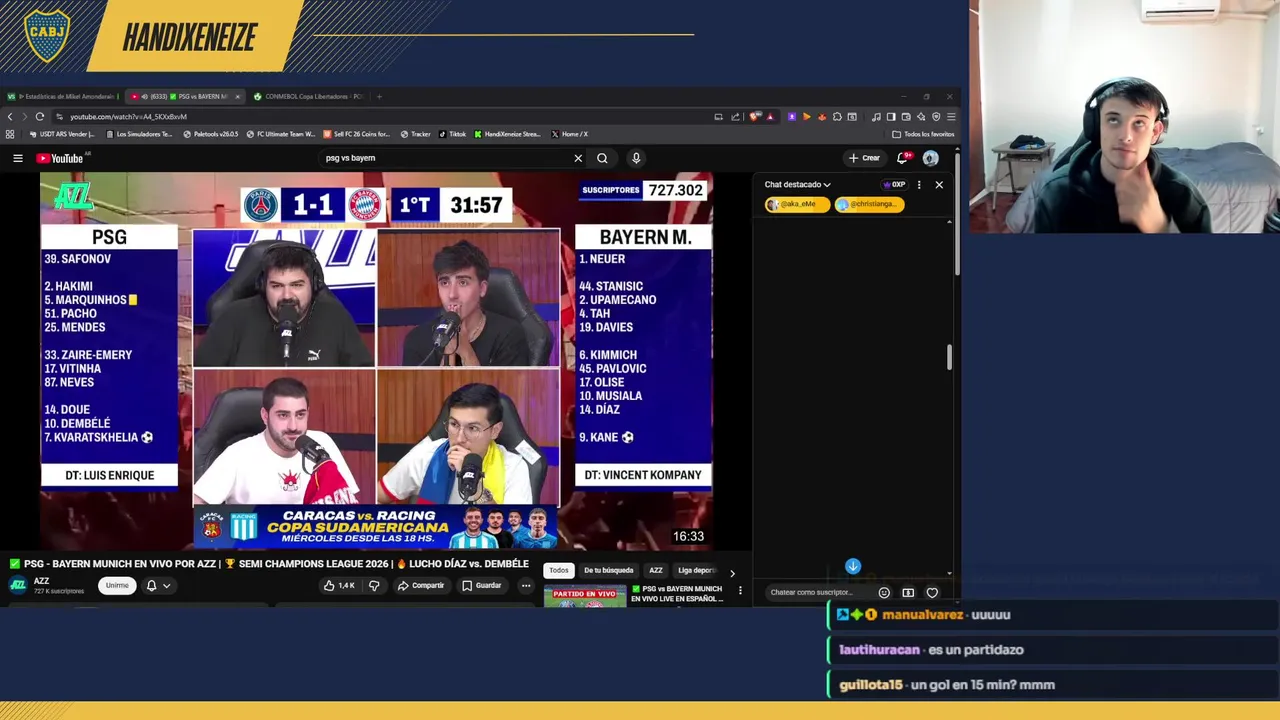
Task: Close the live chat panel
Action: tap(939, 185)
